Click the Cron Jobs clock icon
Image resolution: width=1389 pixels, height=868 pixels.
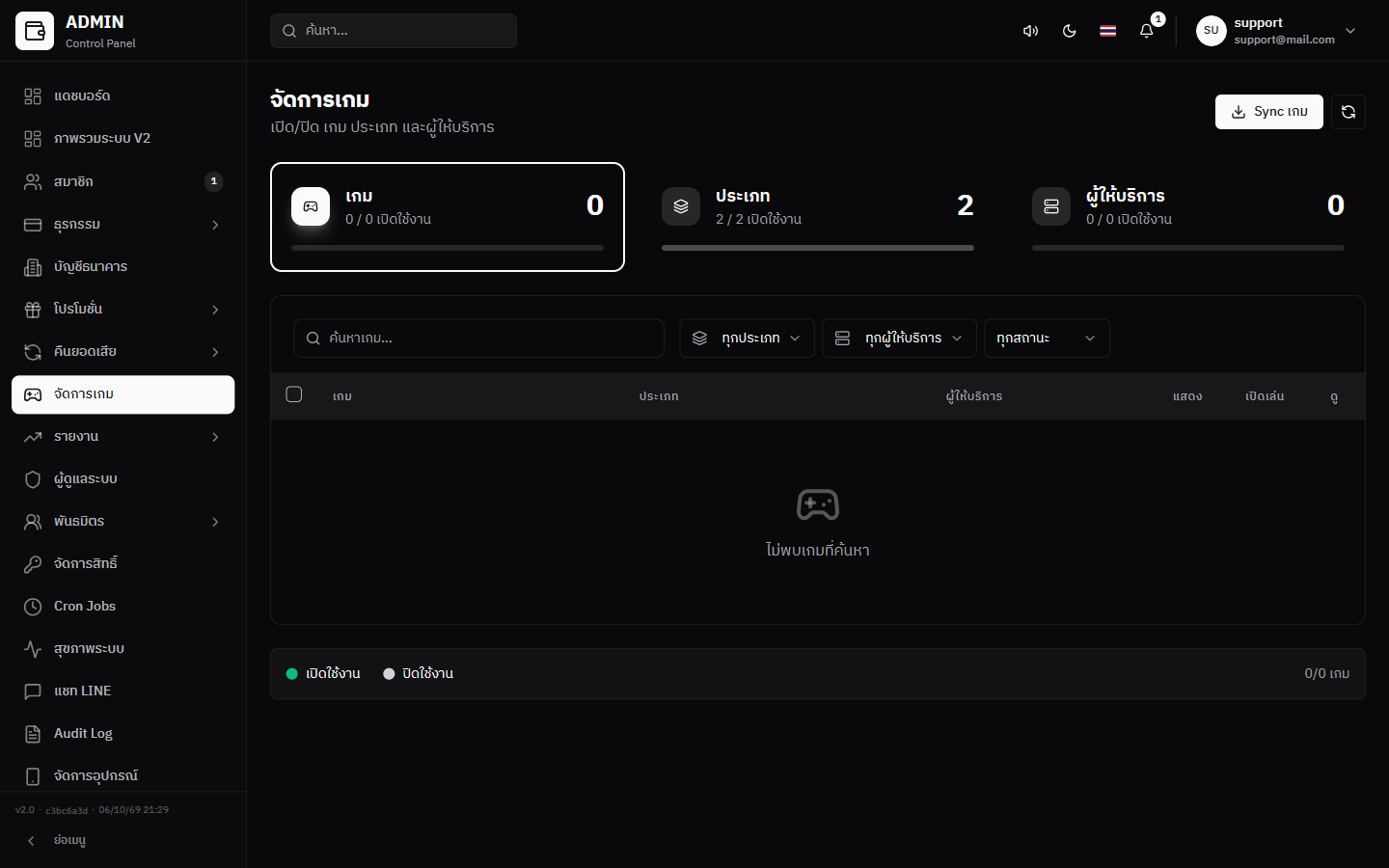33,607
